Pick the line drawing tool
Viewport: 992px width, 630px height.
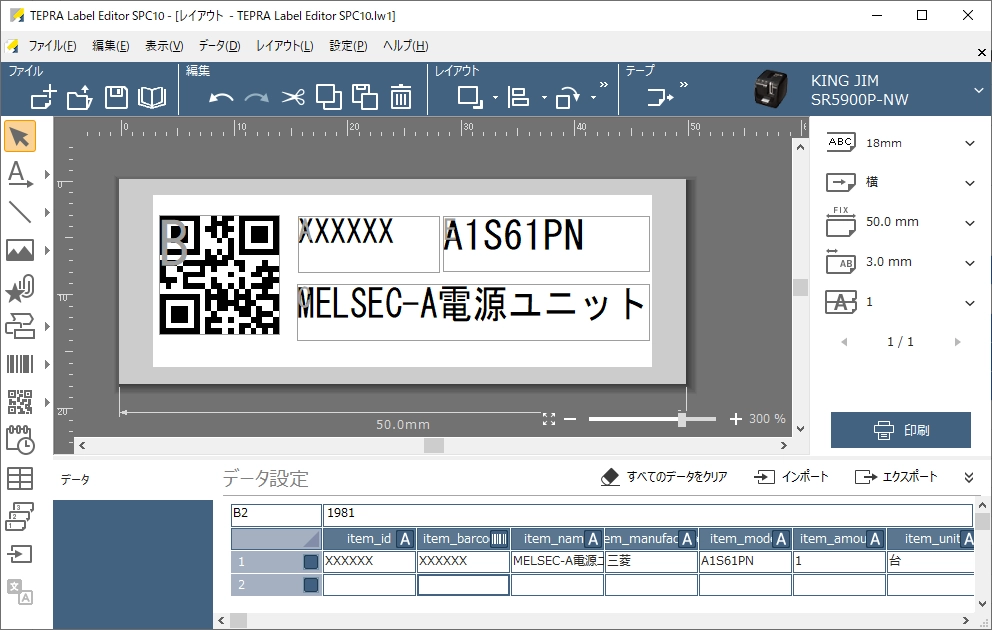point(20,210)
